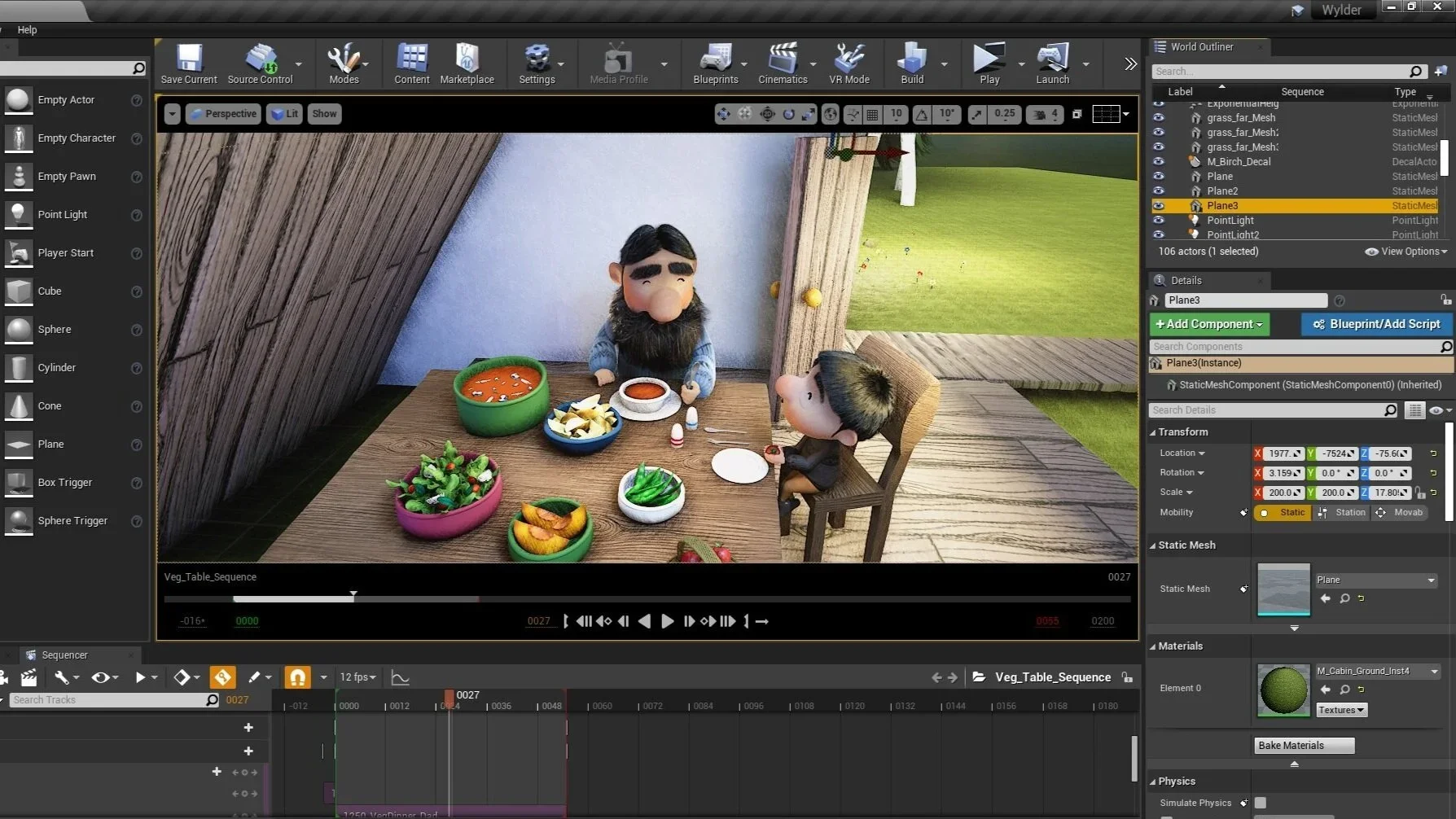Viewport: 1456px width, 819px height.
Task: Click the Bake Materials button
Action: (x=1304, y=746)
